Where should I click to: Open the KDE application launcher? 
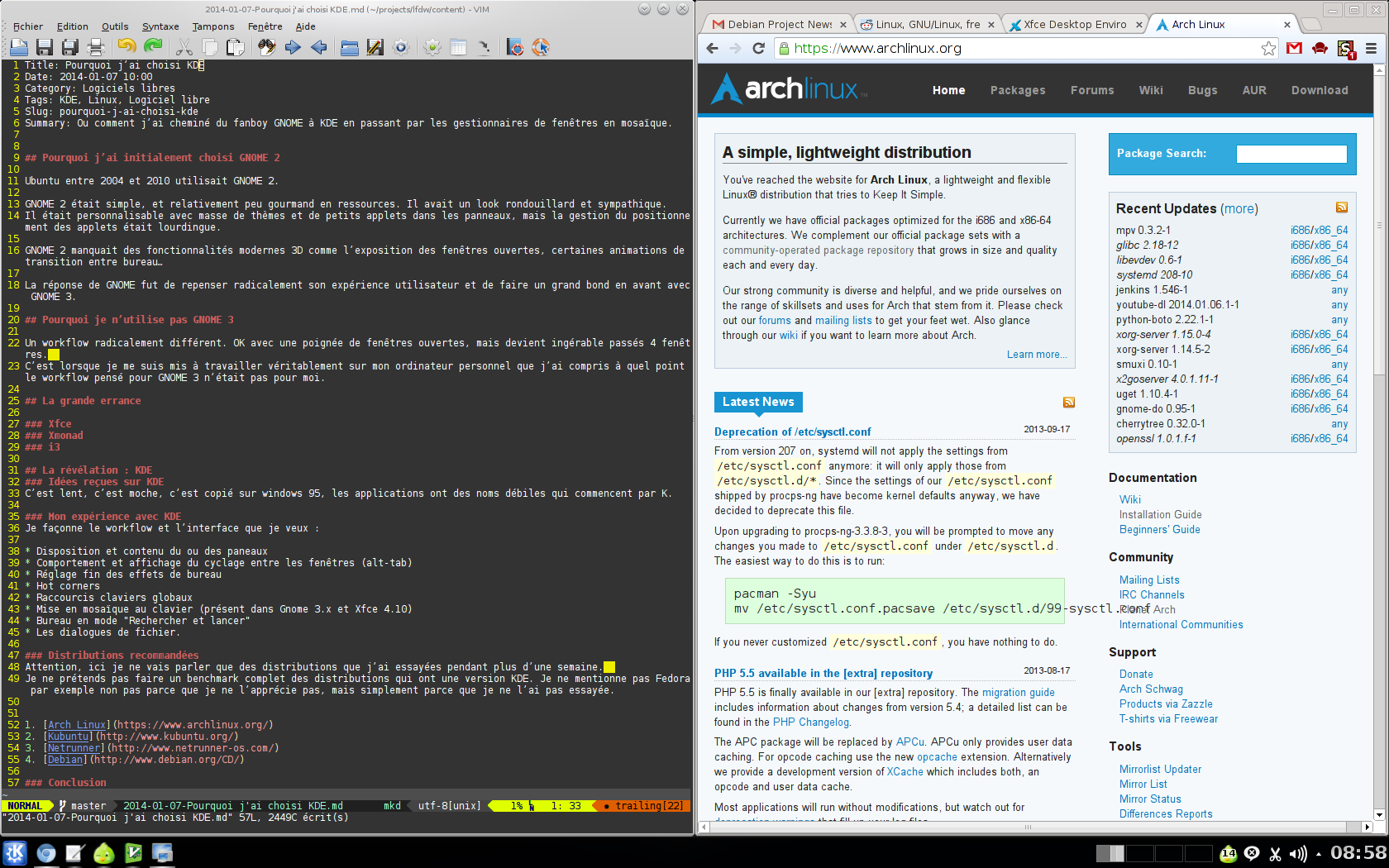pyautogui.click(x=16, y=853)
